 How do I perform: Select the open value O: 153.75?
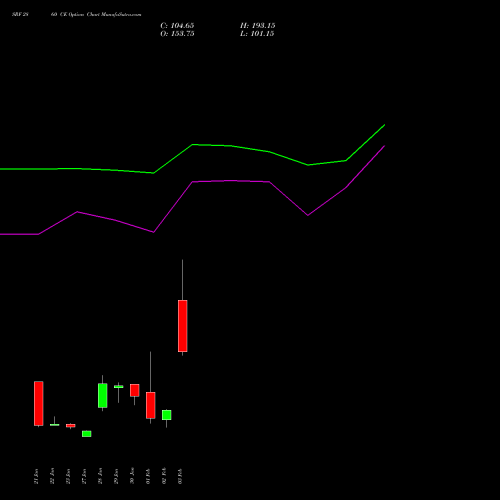point(177,34)
